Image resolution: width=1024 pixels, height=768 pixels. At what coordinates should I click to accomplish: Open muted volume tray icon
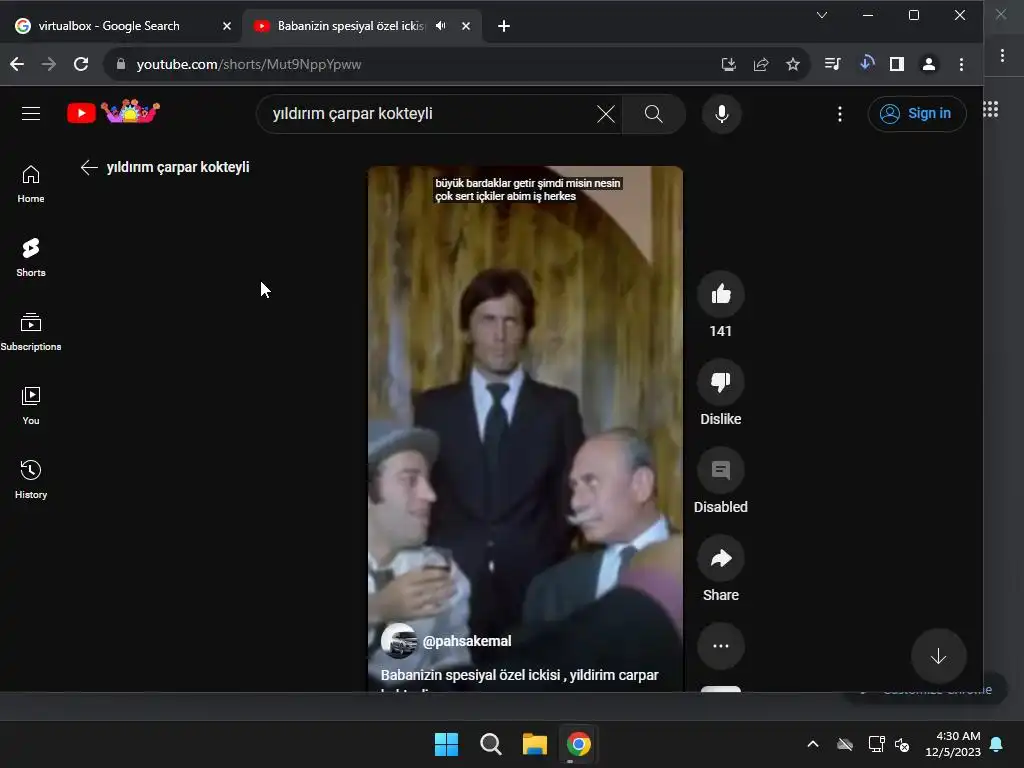(903, 744)
